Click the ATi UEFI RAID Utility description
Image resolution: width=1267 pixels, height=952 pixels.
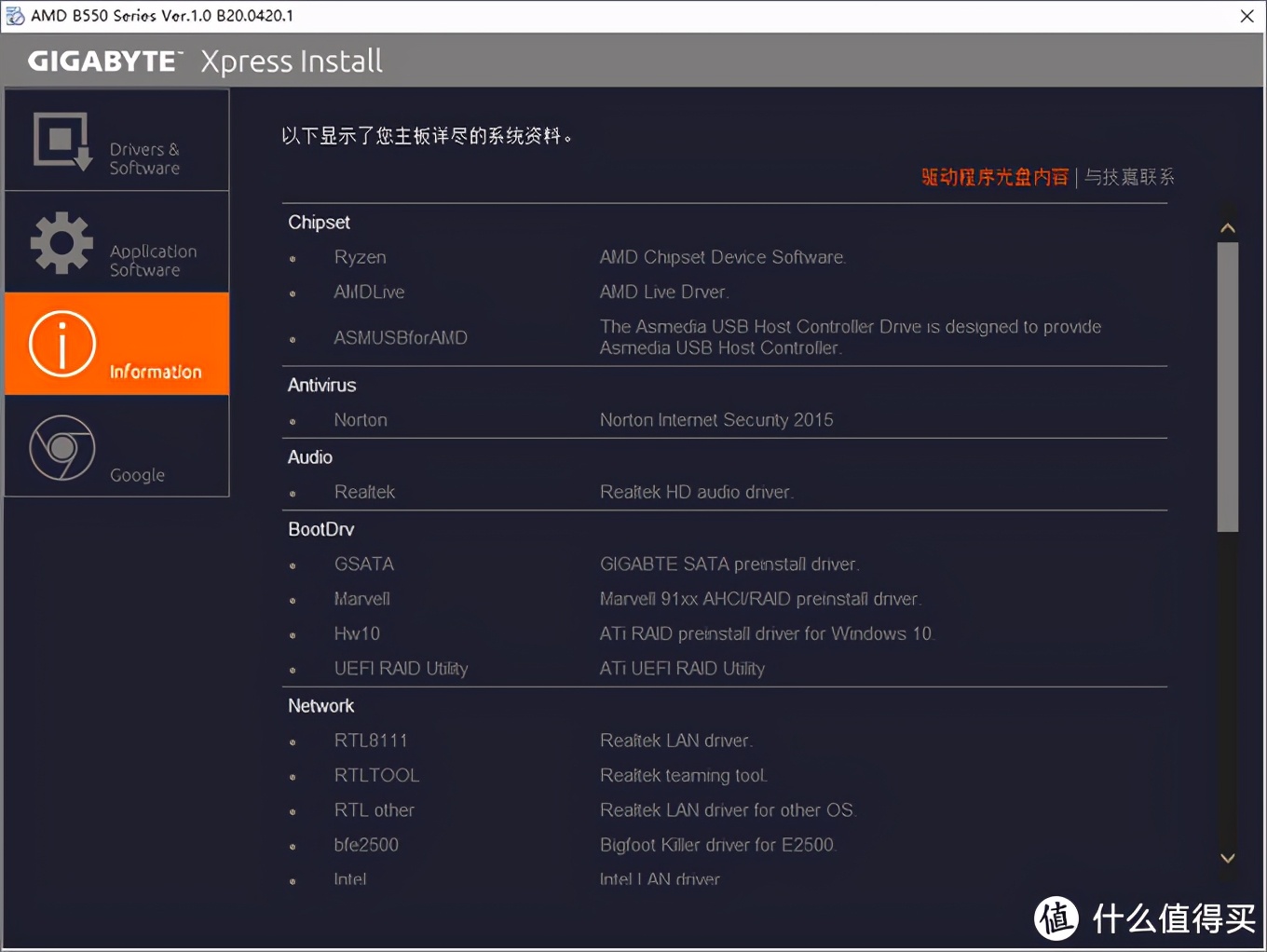pyautogui.click(x=682, y=669)
